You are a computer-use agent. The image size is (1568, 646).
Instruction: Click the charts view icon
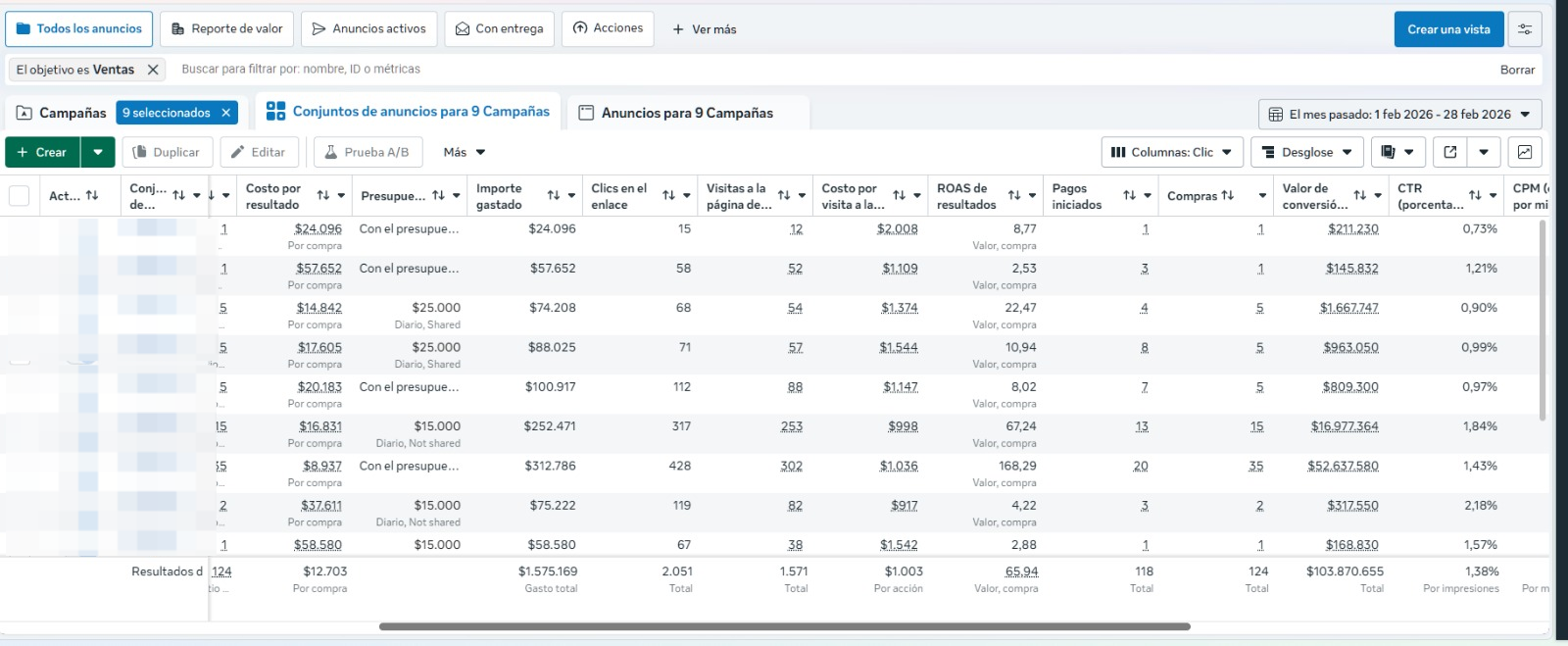coord(1525,152)
